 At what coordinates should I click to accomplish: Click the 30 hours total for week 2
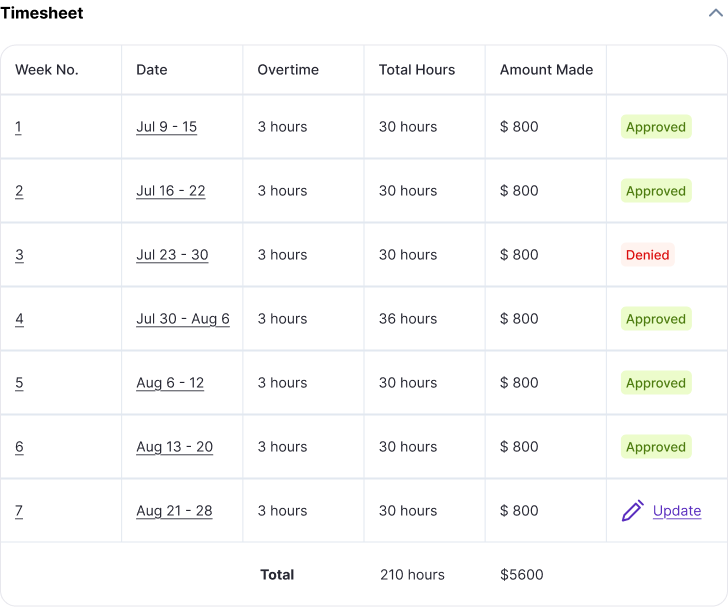tap(408, 191)
